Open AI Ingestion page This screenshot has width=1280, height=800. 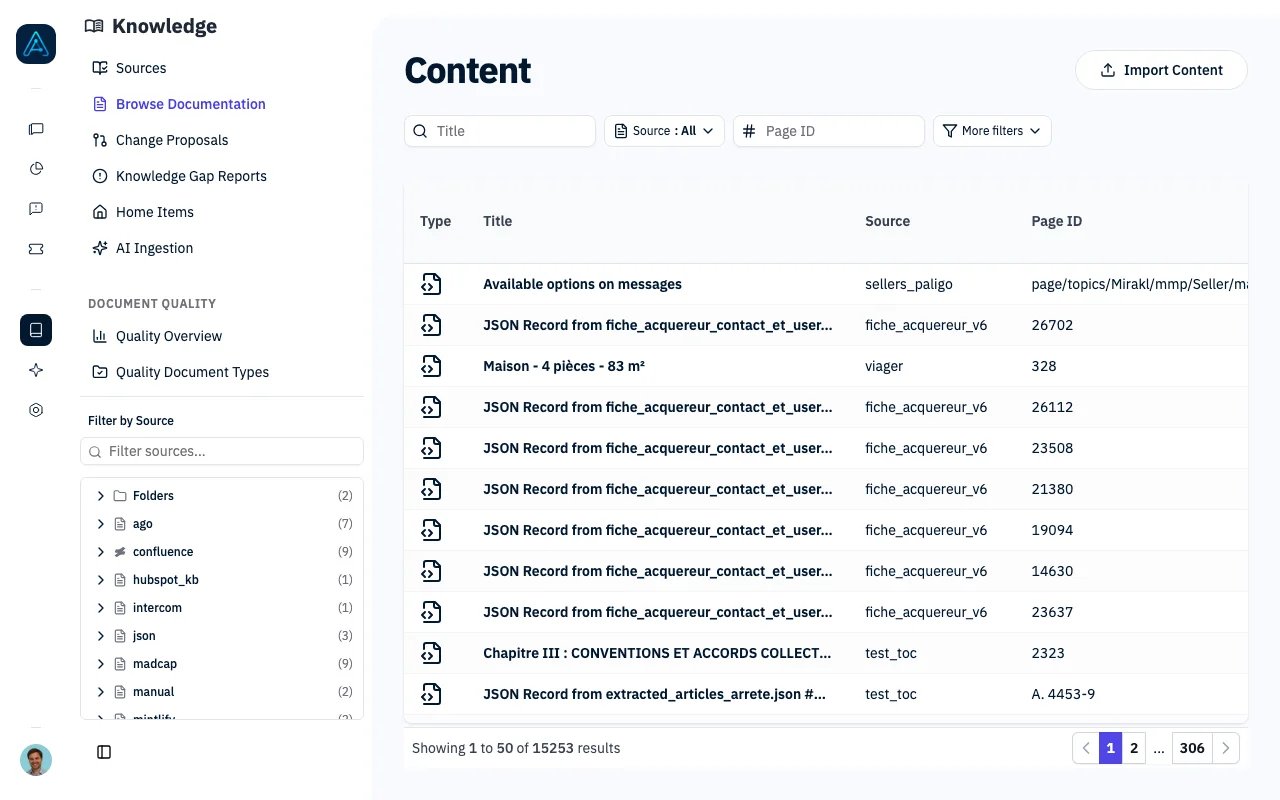(154, 248)
